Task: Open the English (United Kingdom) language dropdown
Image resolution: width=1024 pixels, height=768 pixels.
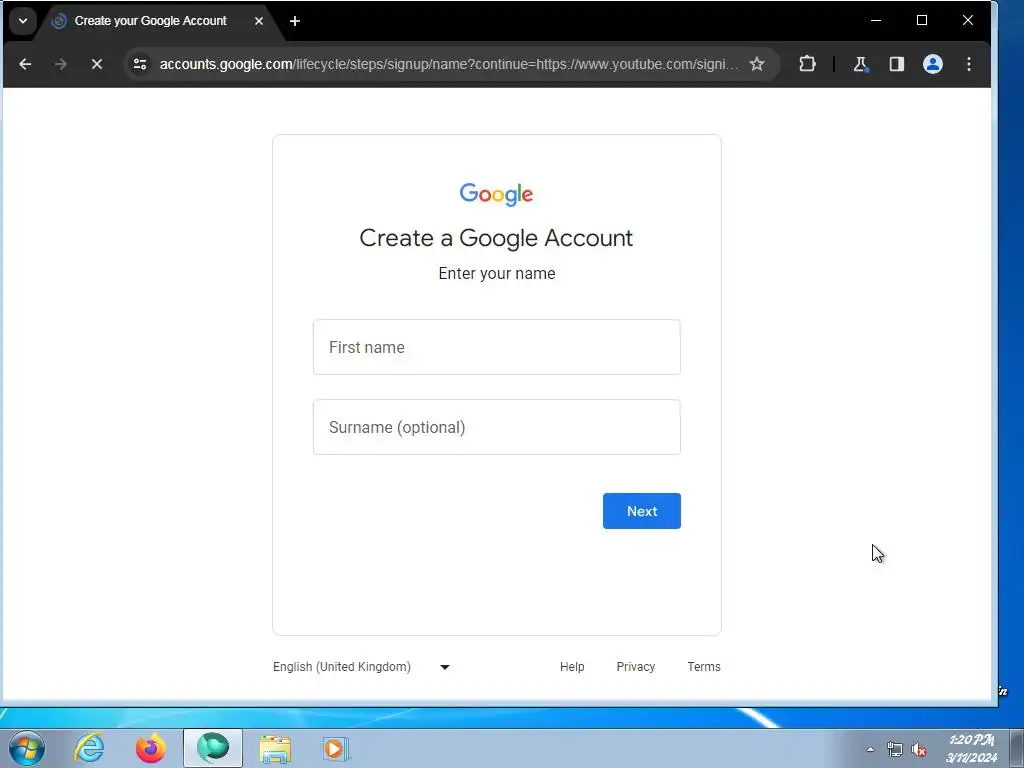Action: [362, 667]
